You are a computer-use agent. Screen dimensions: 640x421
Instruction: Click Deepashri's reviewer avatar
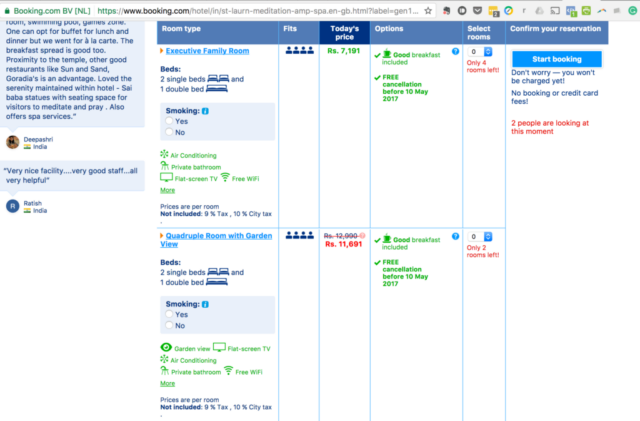point(13,142)
